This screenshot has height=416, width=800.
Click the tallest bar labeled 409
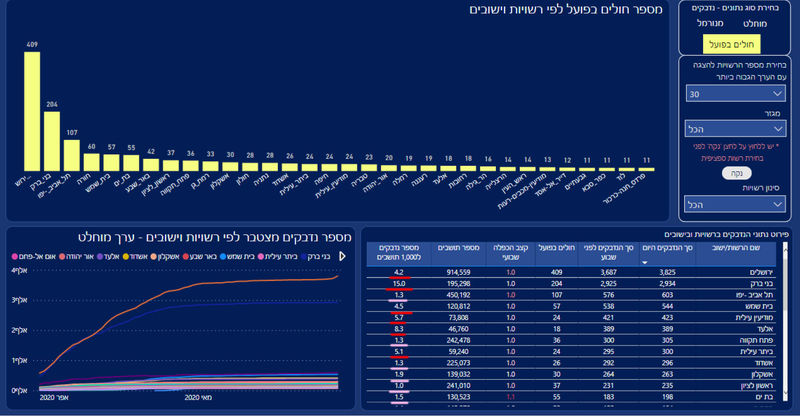tap(32, 111)
